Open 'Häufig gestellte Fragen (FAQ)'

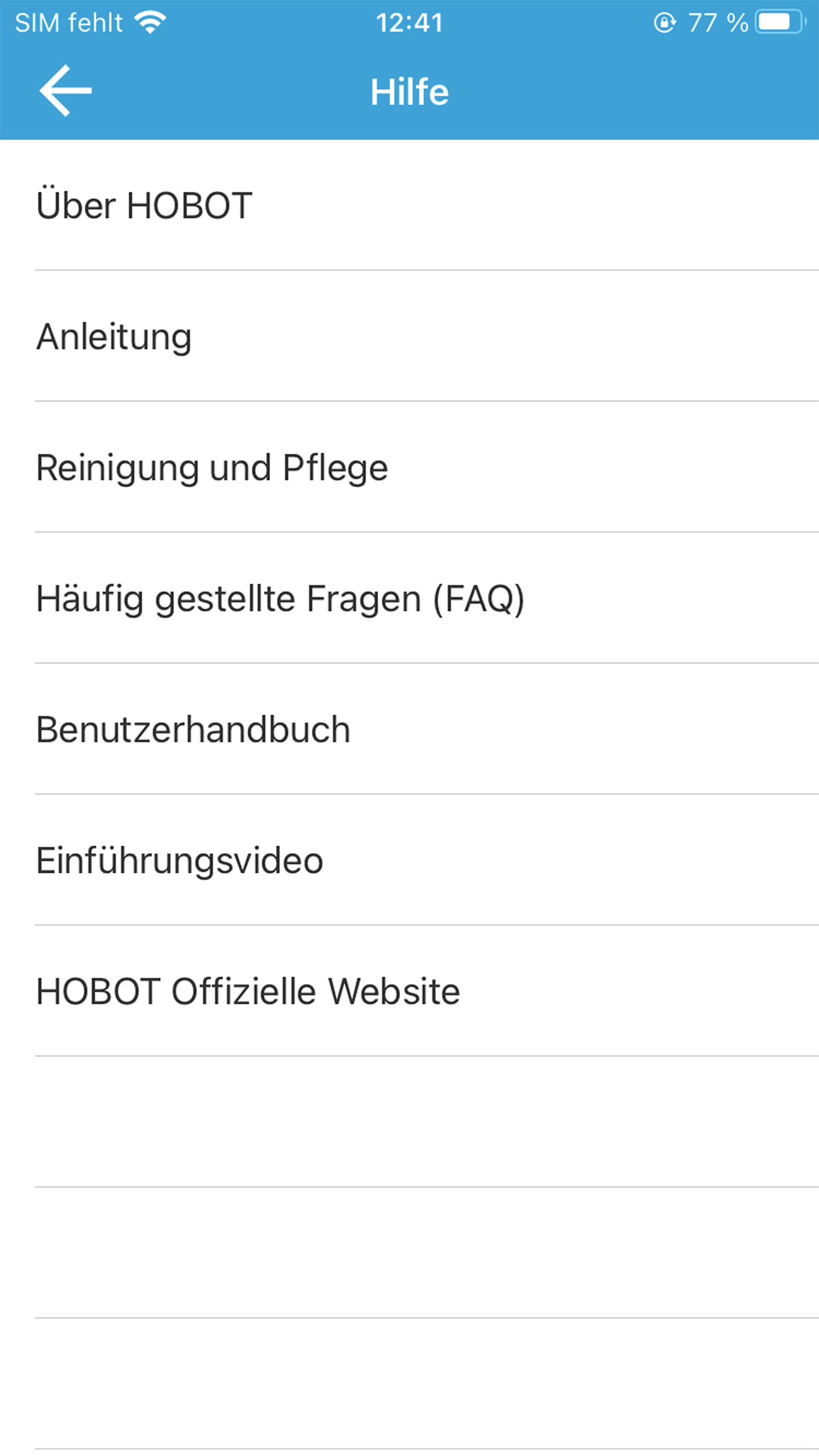click(280, 599)
